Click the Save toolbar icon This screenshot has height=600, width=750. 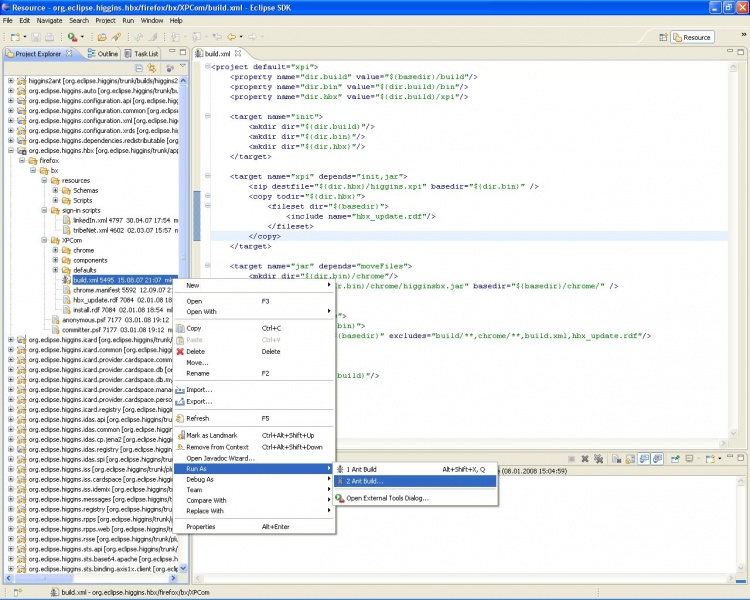coord(36,37)
